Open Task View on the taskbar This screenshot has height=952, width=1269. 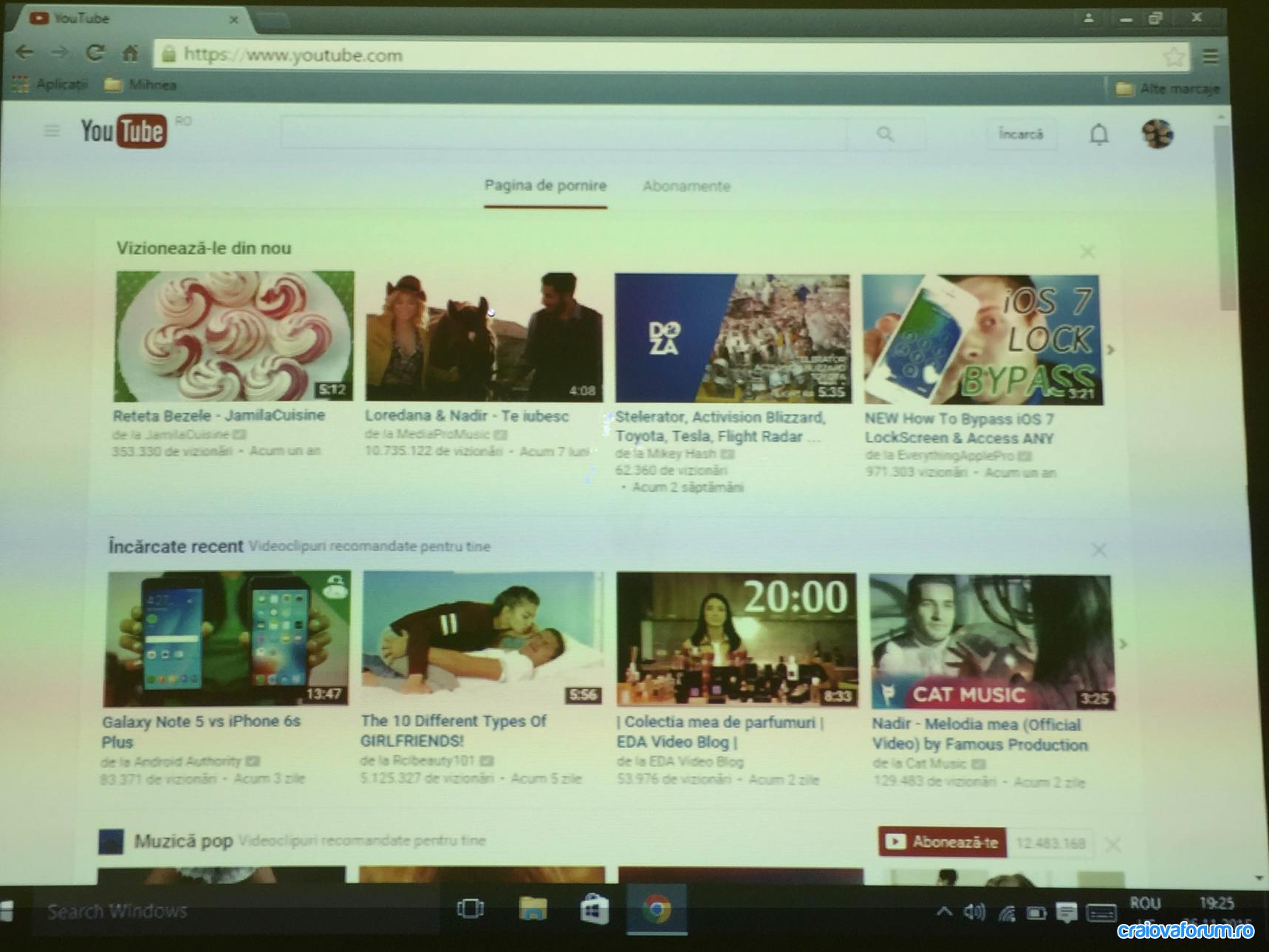pyautogui.click(x=471, y=908)
